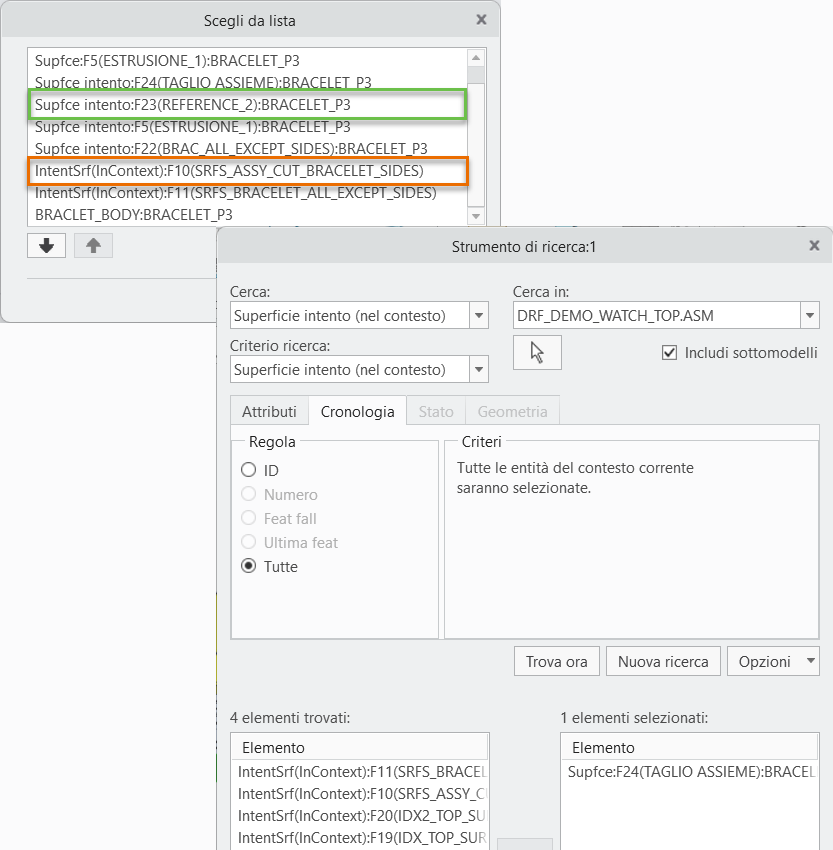This screenshot has width=833, height=850.
Task: Switch to the Attributi tab
Action: [269, 411]
